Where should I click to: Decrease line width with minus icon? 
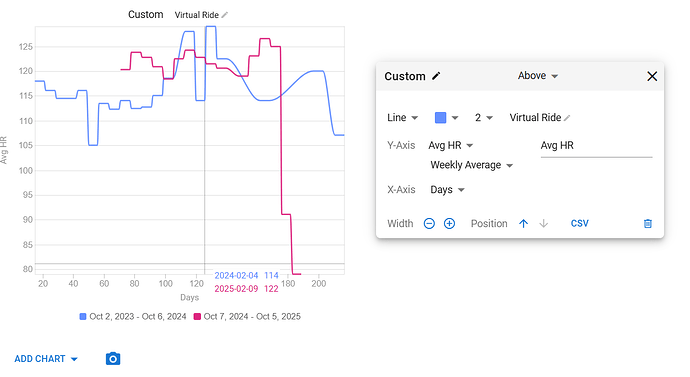click(x=429, y=223)
